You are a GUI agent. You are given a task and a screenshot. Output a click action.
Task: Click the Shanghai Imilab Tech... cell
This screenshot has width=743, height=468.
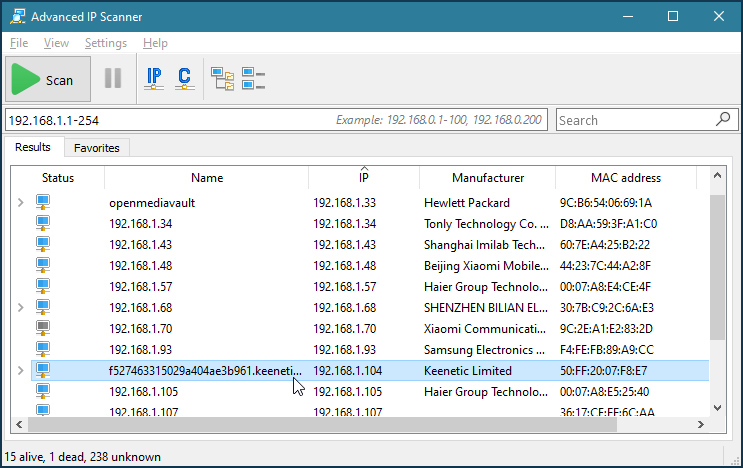tap(484, 244)
